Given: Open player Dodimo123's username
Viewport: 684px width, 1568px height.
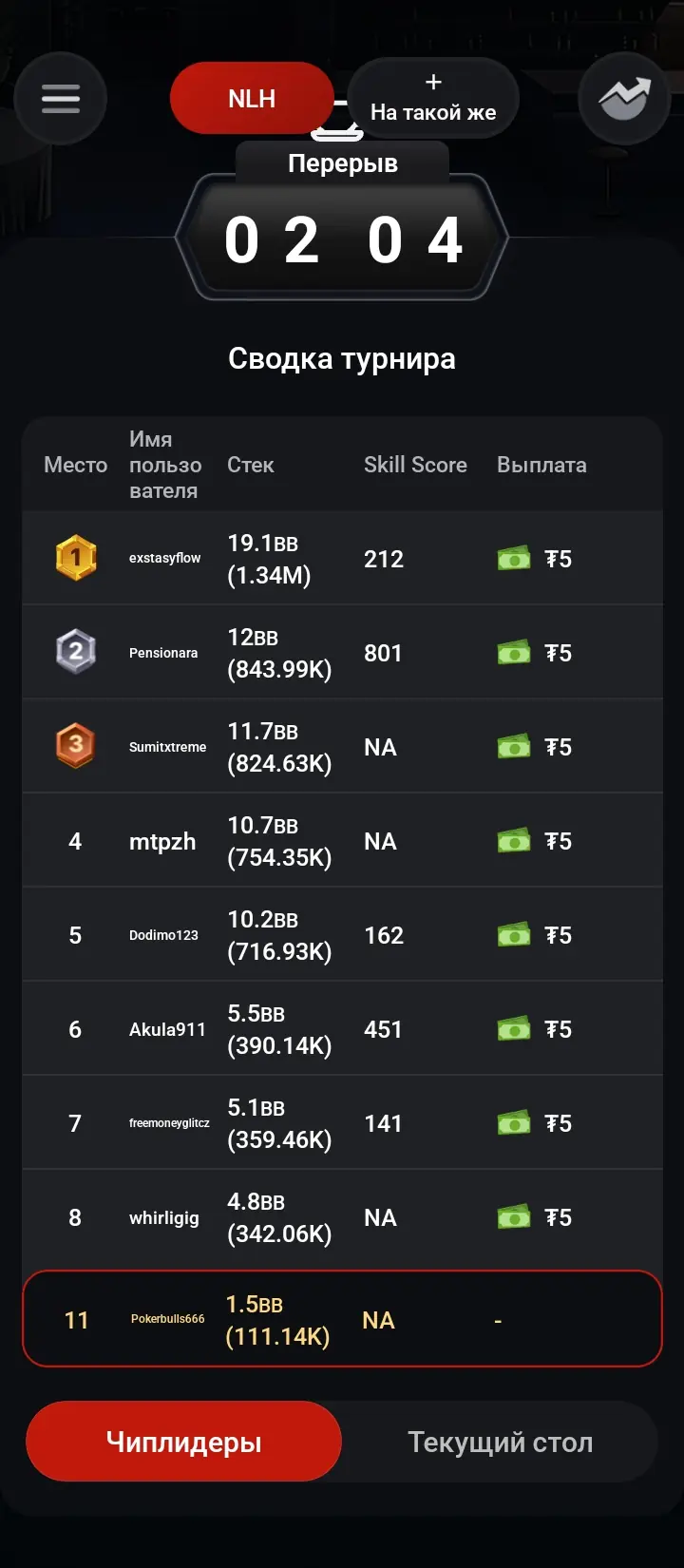Looking at the screenshot, I should 163,935.
